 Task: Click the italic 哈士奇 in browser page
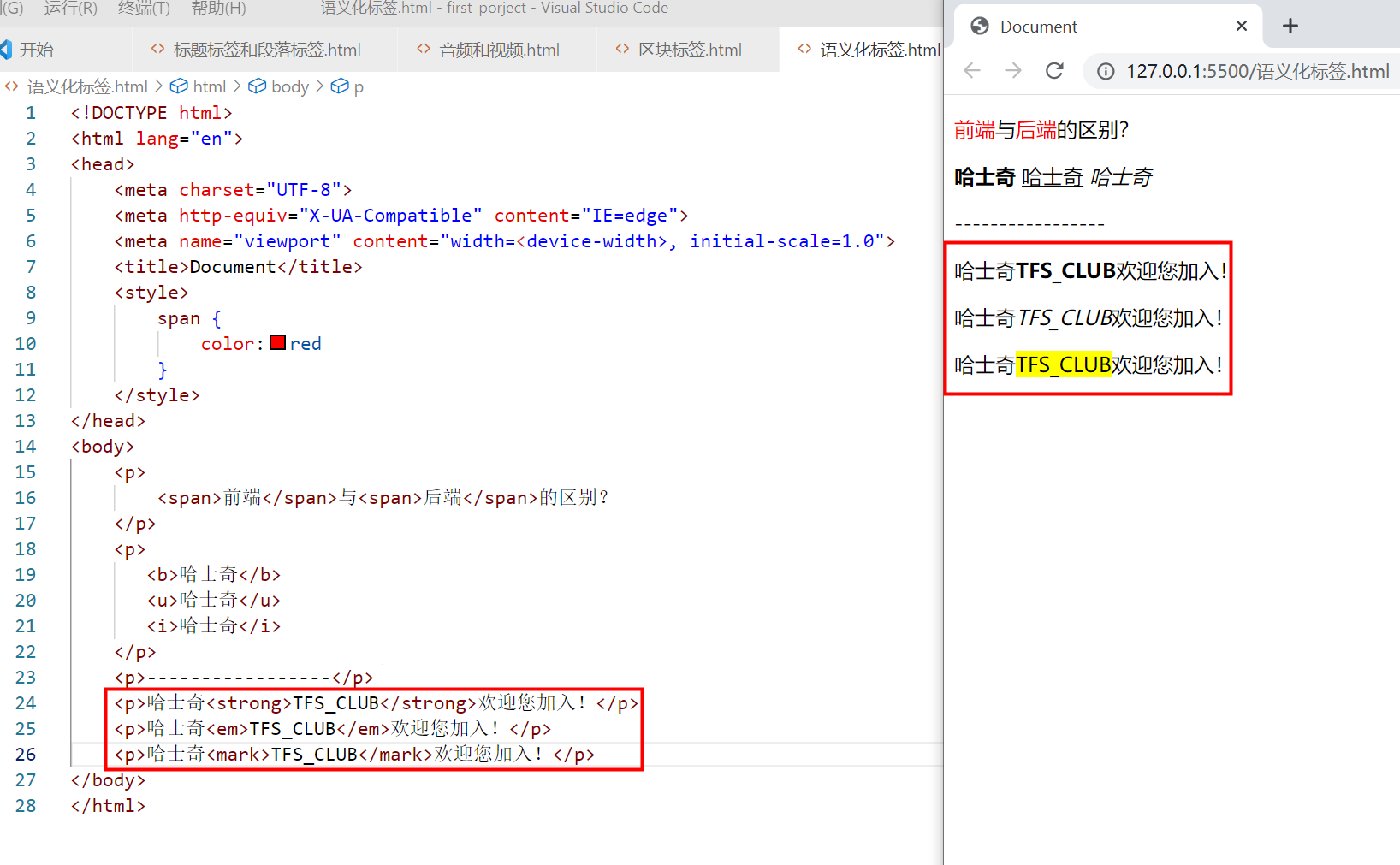(x=1122, y=177)
